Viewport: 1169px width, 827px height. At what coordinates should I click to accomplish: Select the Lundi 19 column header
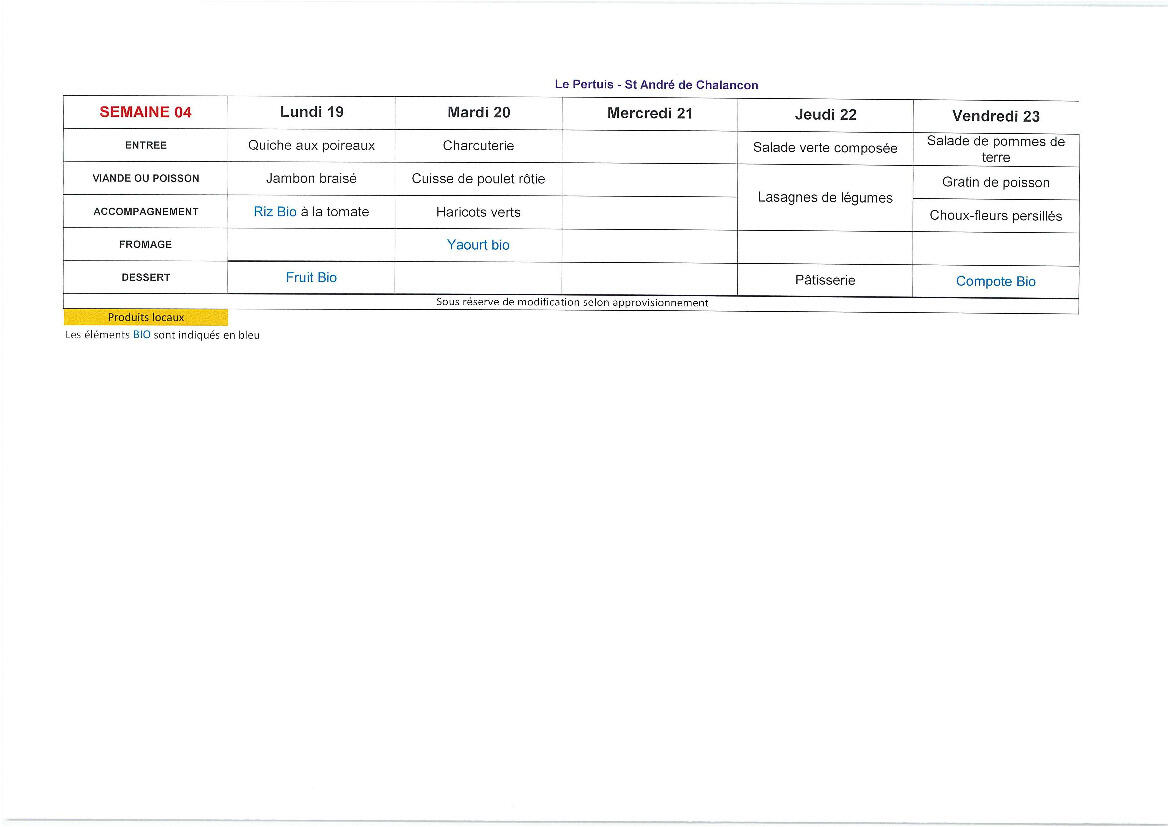click(311, 112)
